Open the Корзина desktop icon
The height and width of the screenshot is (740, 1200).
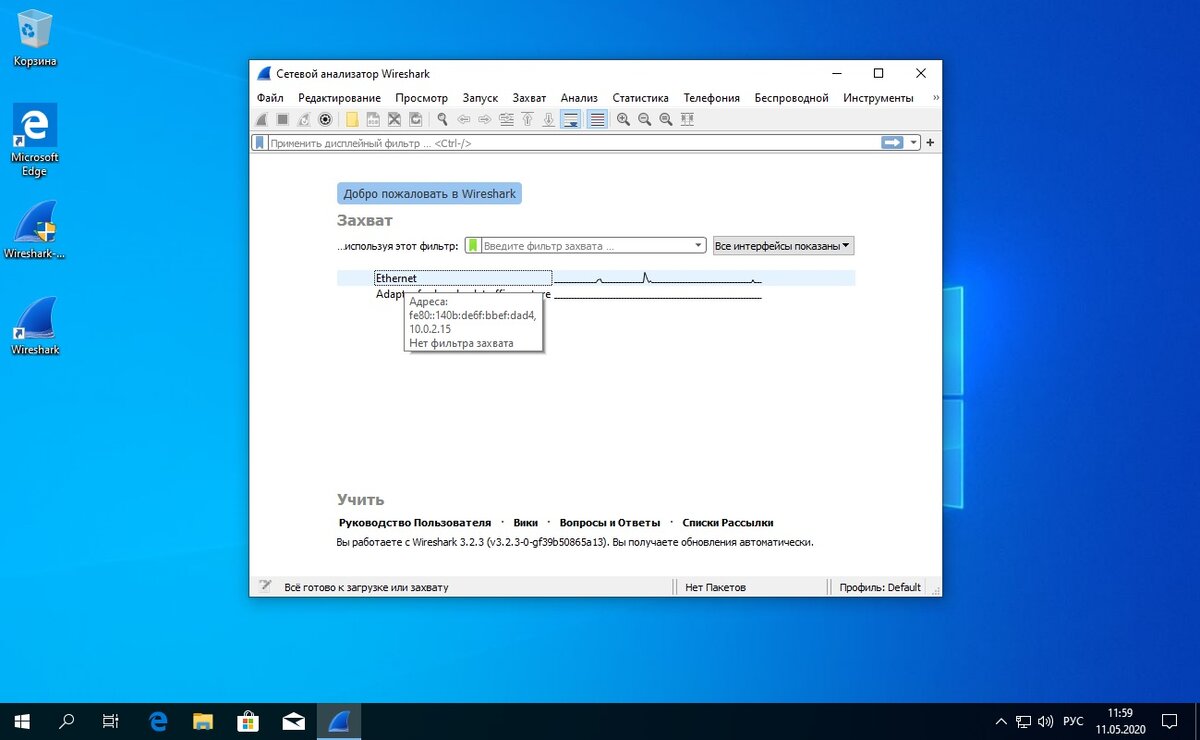[35, 39]
